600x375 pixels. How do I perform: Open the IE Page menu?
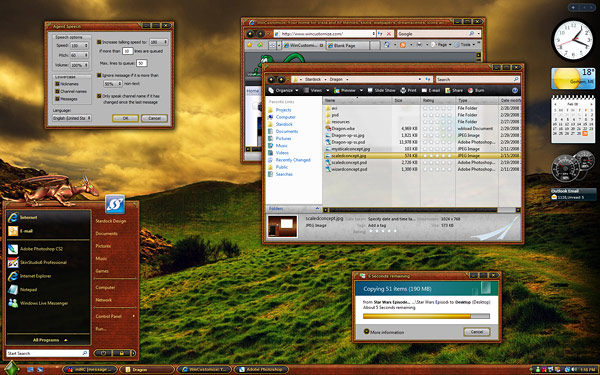click(441, 45)
